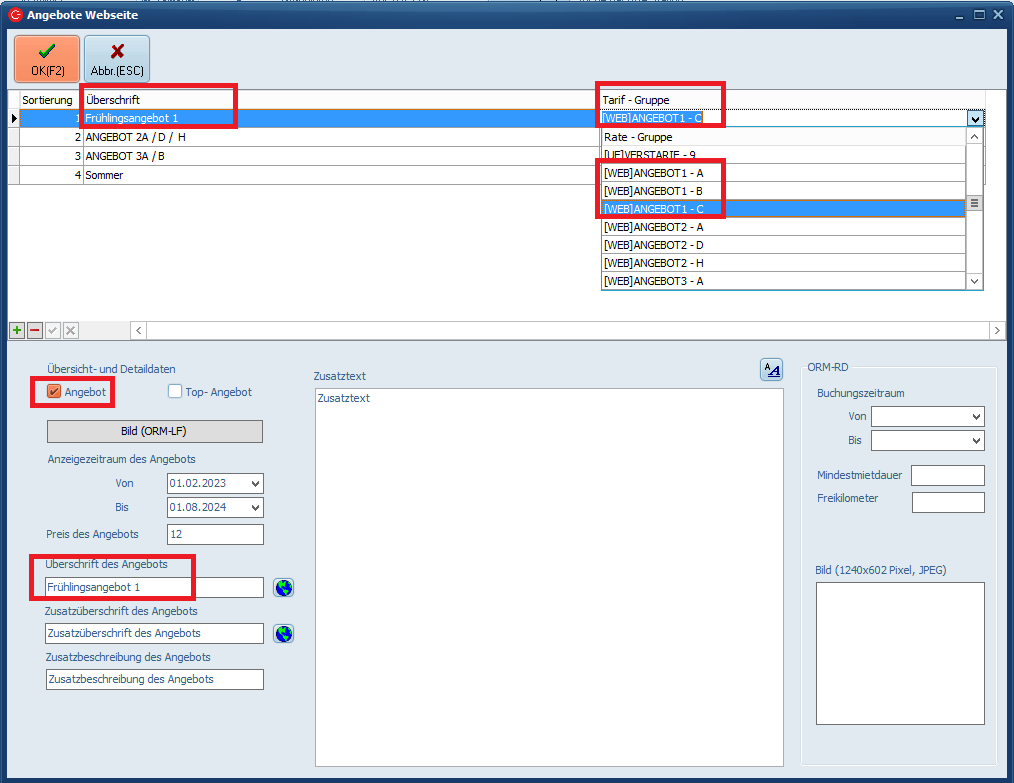The image size is (1014, 783).
Task: Expand the Buchungszeitraum Von dropdown
Action: point(976,416)
